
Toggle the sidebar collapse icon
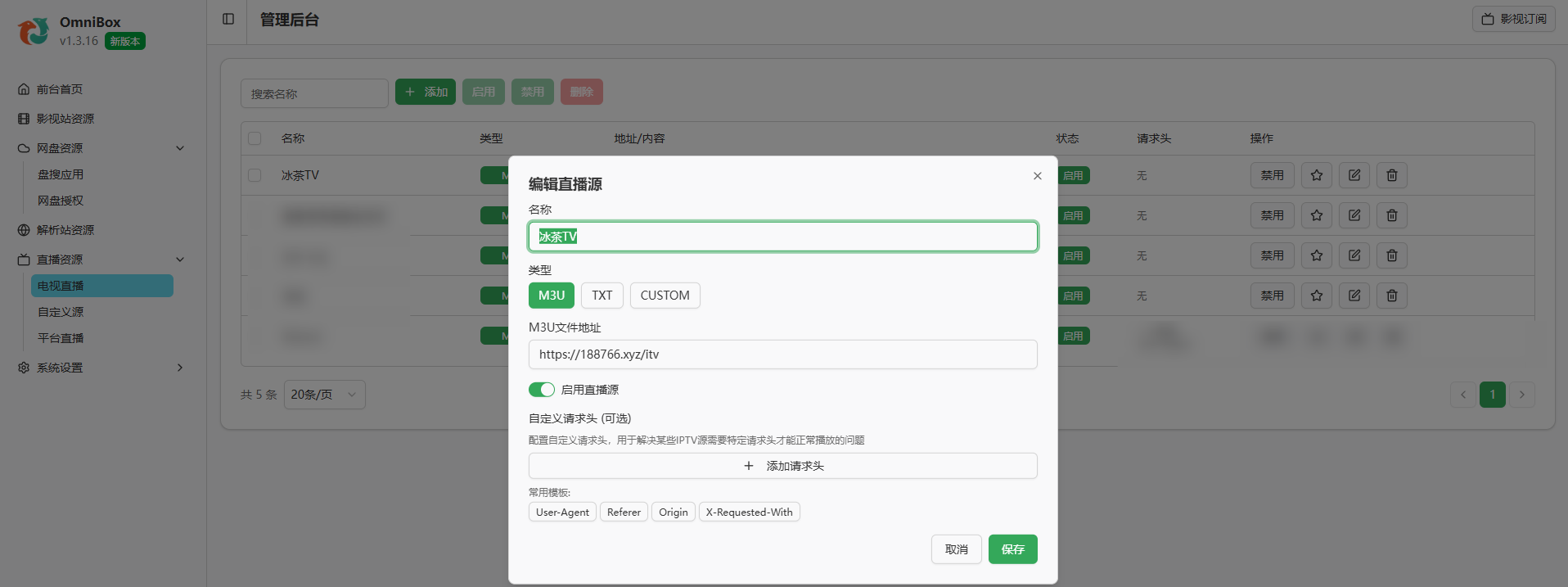[x=228, y=19]
